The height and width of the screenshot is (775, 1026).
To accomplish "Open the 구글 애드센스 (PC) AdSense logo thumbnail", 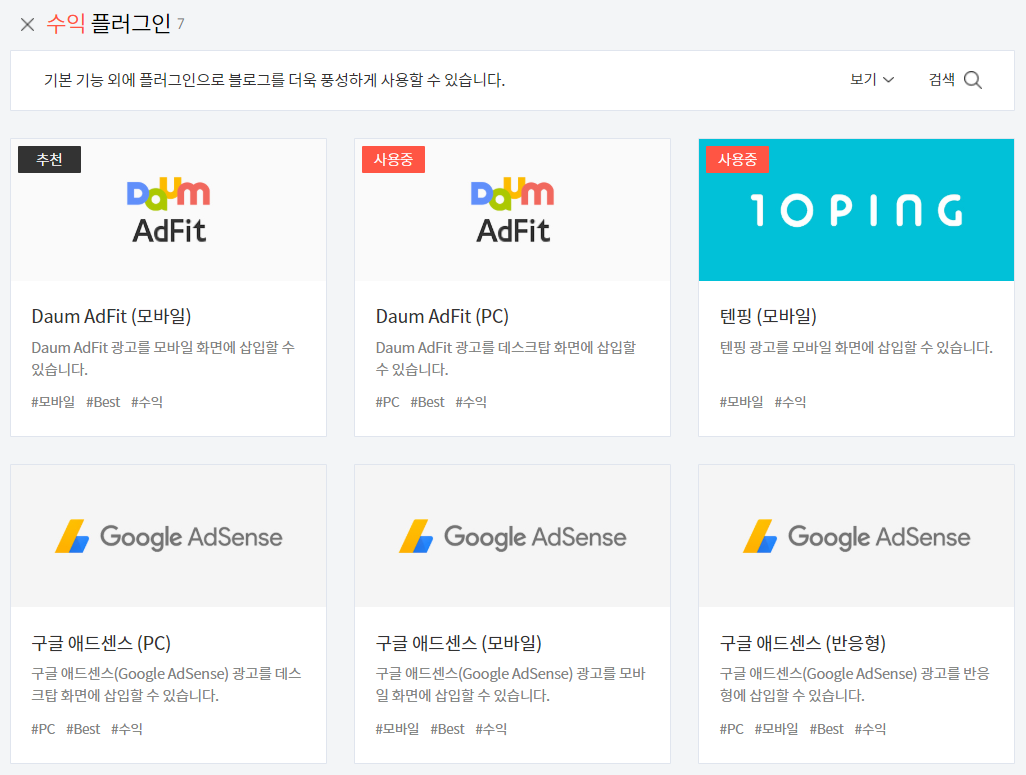I will coord(168,536).
